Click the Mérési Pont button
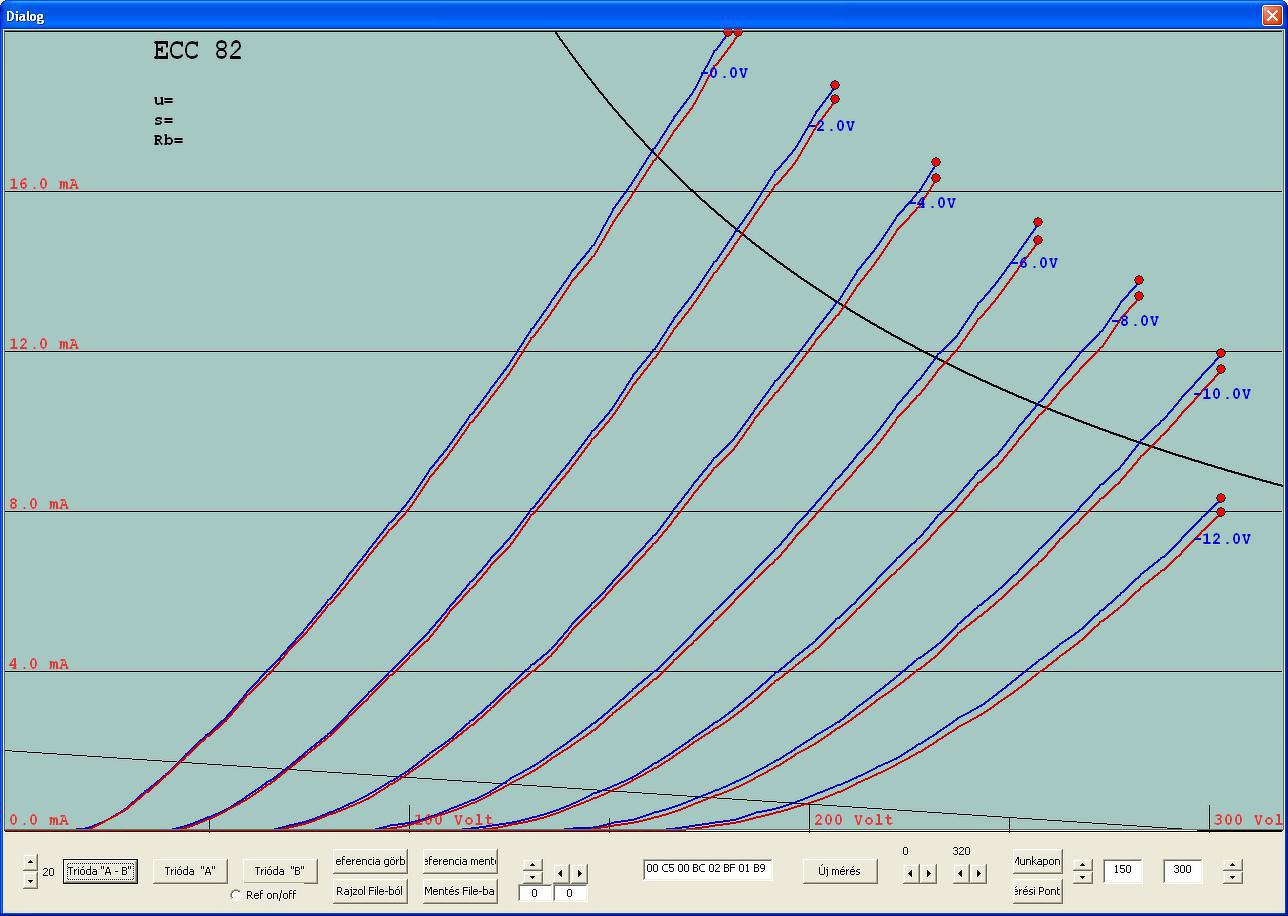The height and width of the screenshot is (916, 1288). 1037,891
